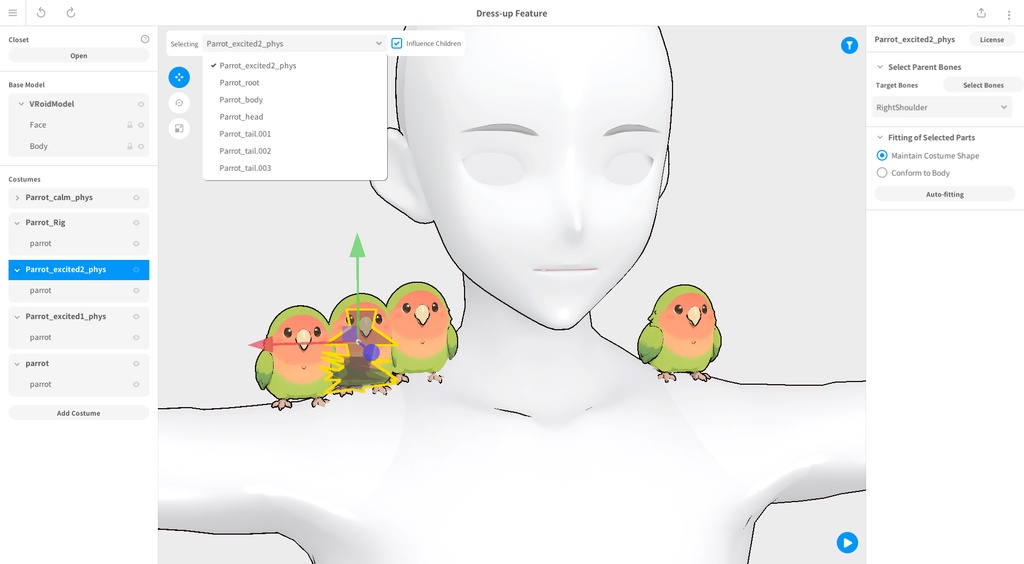This screenshot has height=564, width=1024.
Task: Click the License button
Action: click(x=991, y=40)
